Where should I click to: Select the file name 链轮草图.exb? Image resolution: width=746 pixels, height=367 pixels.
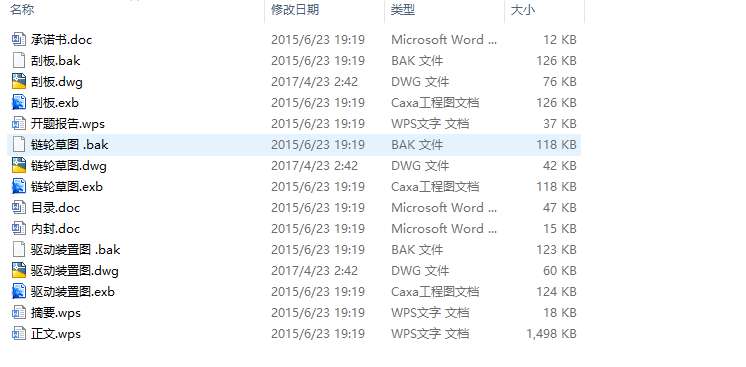coord(67,186)
